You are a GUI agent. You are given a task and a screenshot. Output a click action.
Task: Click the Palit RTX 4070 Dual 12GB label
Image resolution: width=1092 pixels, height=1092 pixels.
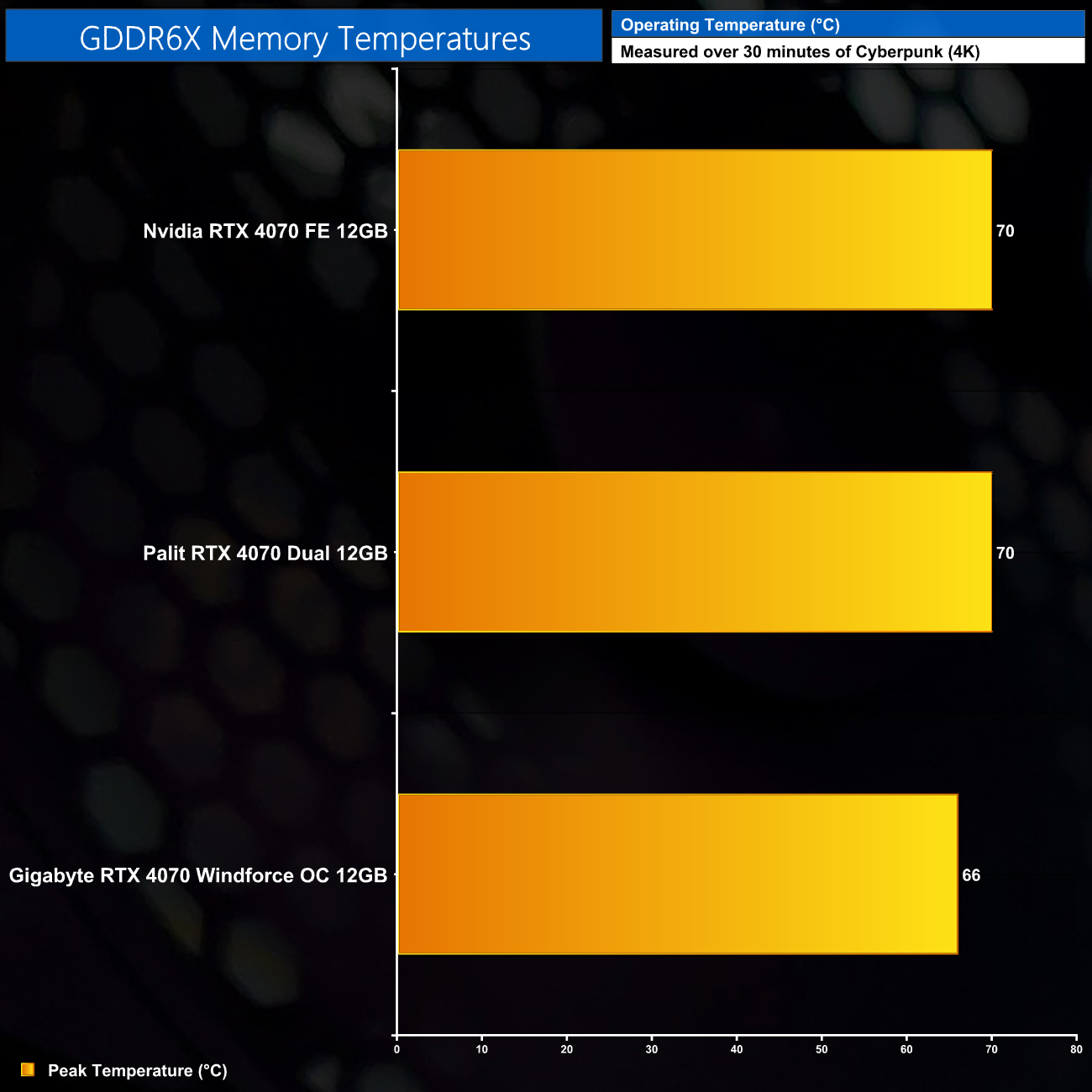click(265, 553)
